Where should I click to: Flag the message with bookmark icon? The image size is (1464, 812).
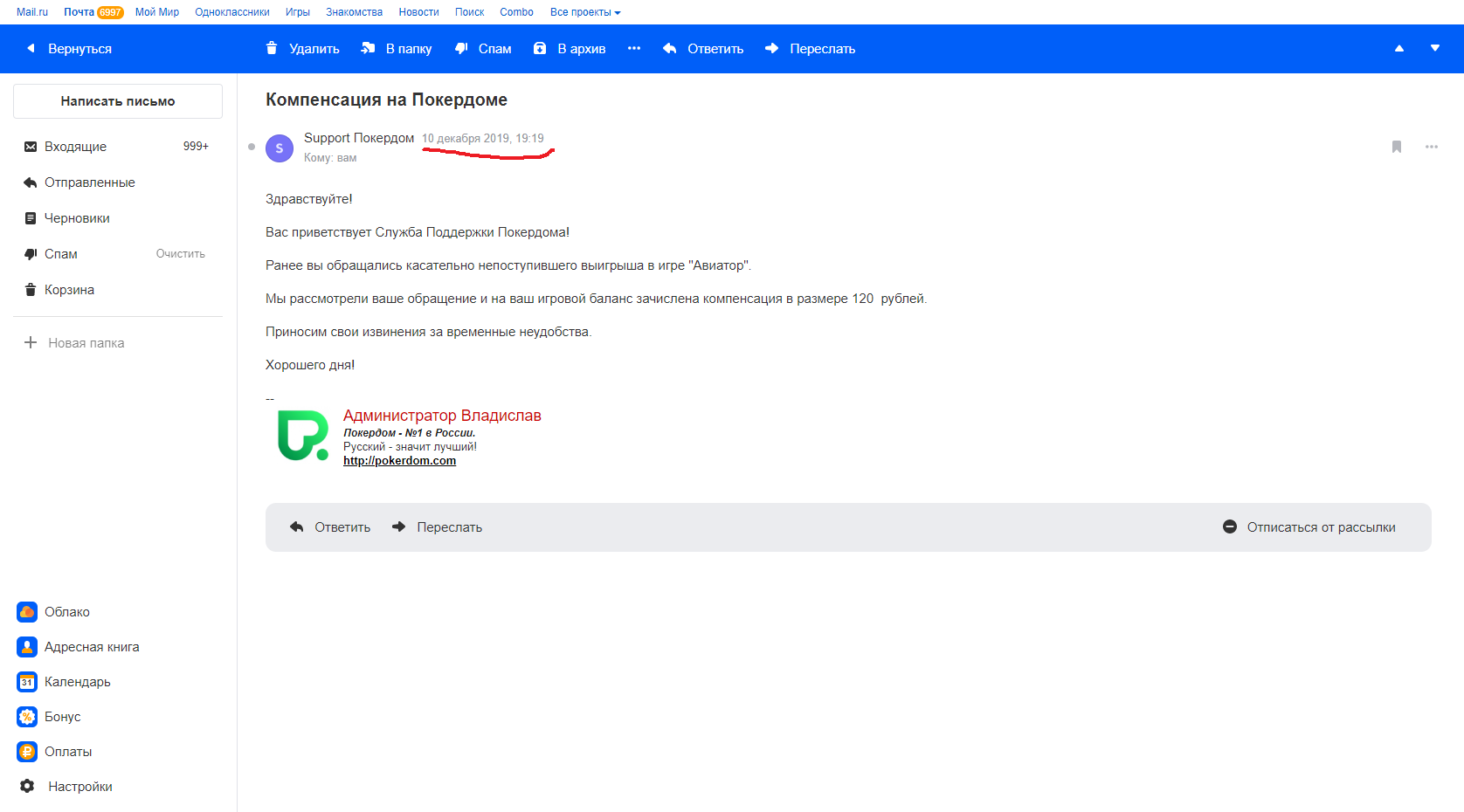point(1397,147)
